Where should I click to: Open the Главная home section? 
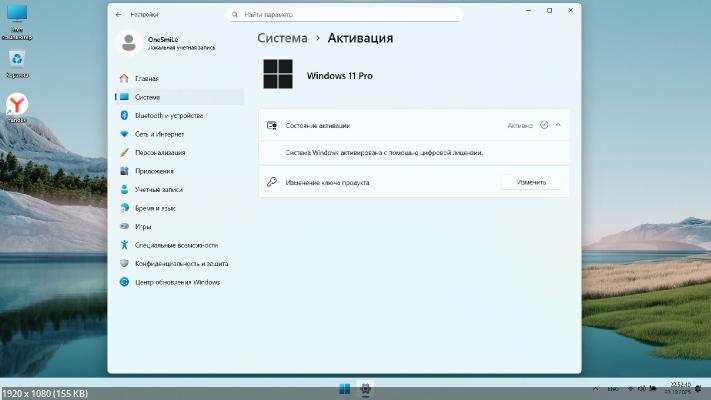click(x=146, y=78)
